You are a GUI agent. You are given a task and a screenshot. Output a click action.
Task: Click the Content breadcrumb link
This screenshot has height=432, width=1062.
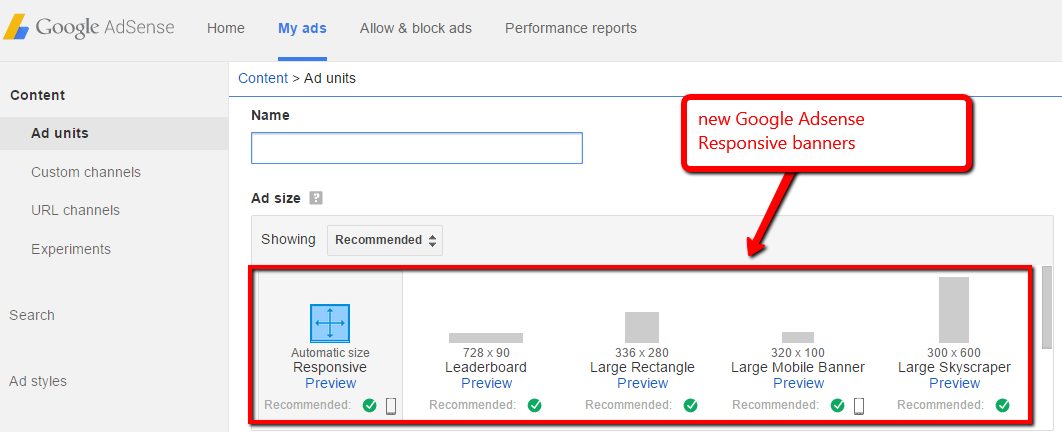pyautogui.click(x=262, y=78)
